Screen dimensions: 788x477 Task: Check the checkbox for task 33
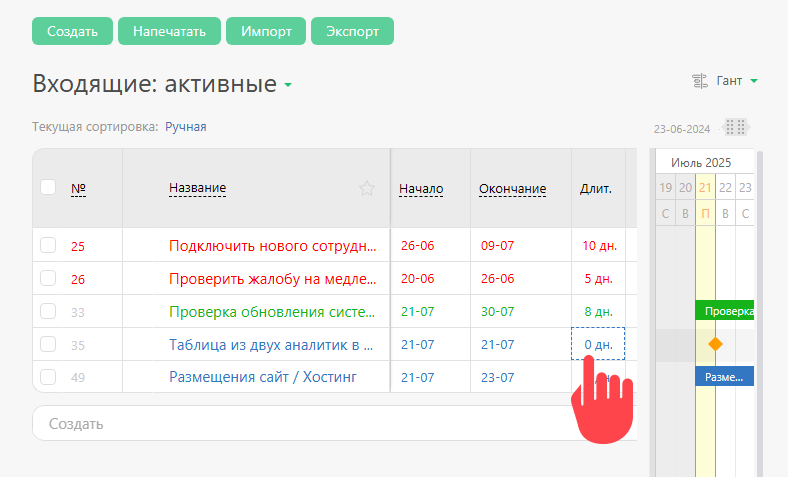point(48,311)
